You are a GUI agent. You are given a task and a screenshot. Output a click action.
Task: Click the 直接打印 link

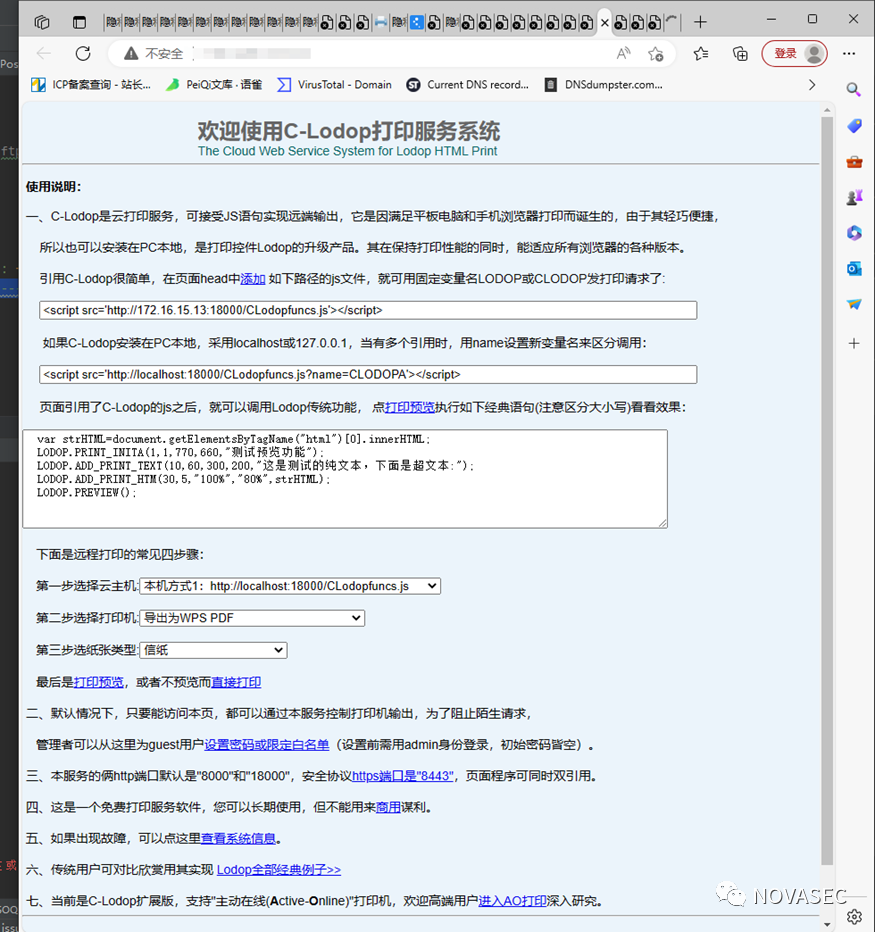point(237,682)
